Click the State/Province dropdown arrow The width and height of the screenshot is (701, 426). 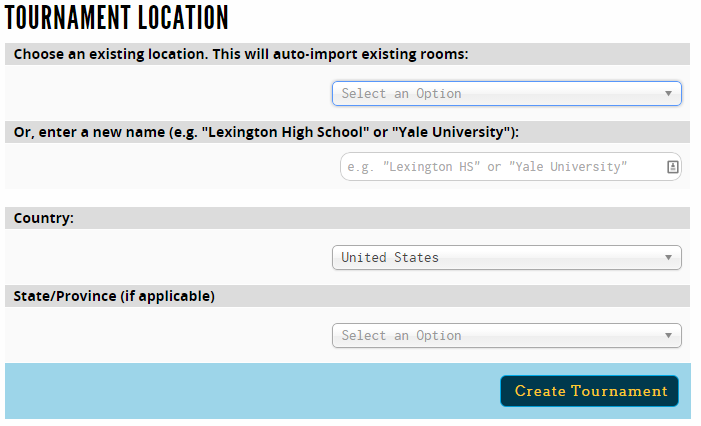pos(668,336)
